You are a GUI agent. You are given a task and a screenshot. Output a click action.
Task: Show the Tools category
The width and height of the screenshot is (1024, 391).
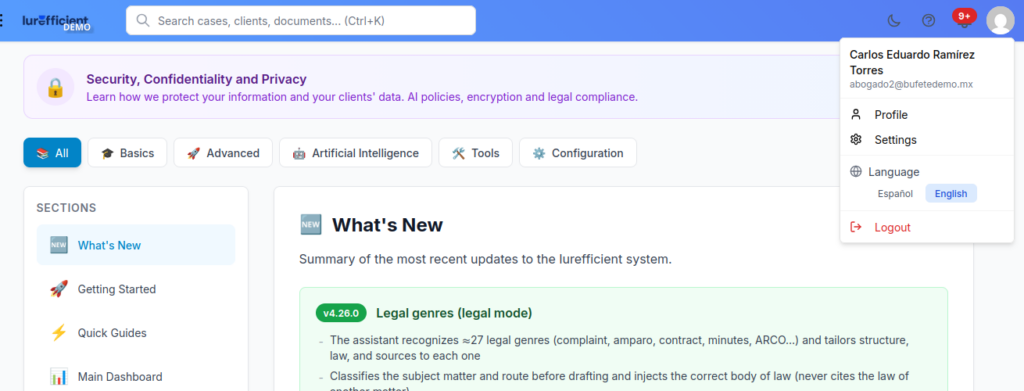click(475, 153)
